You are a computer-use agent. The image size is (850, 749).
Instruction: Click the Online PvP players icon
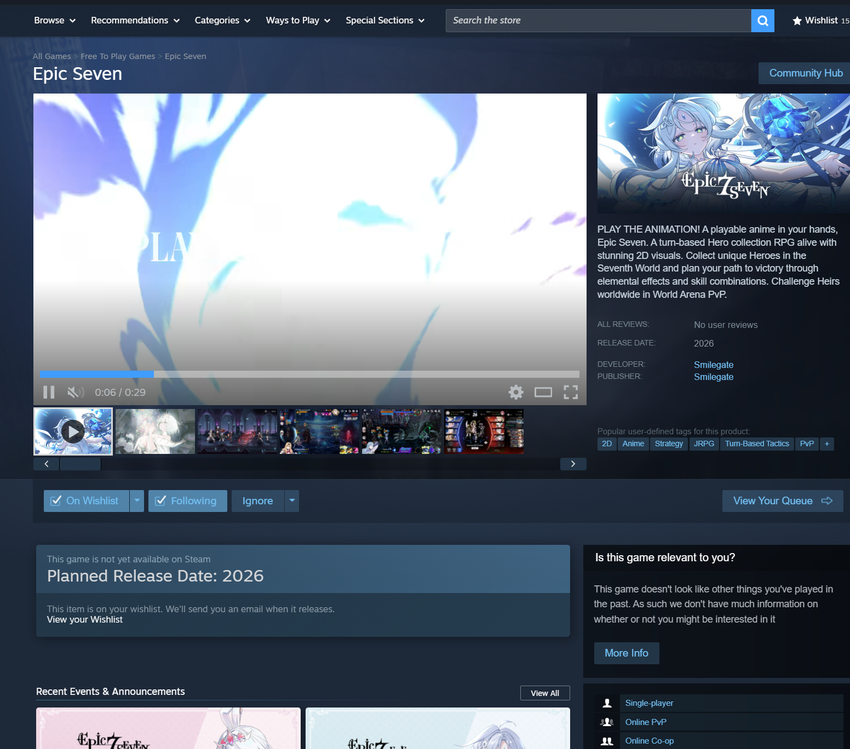tap(607, 722)
